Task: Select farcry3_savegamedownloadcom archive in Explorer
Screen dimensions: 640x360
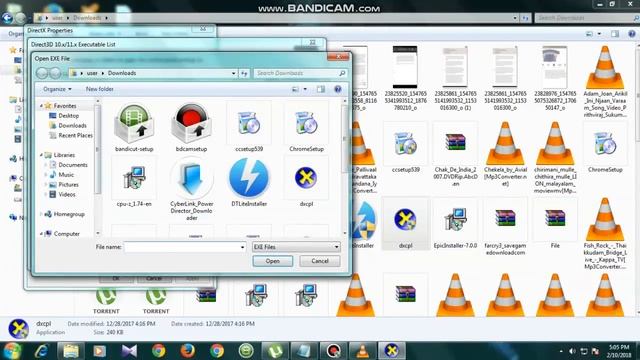Action: point(505,227)
